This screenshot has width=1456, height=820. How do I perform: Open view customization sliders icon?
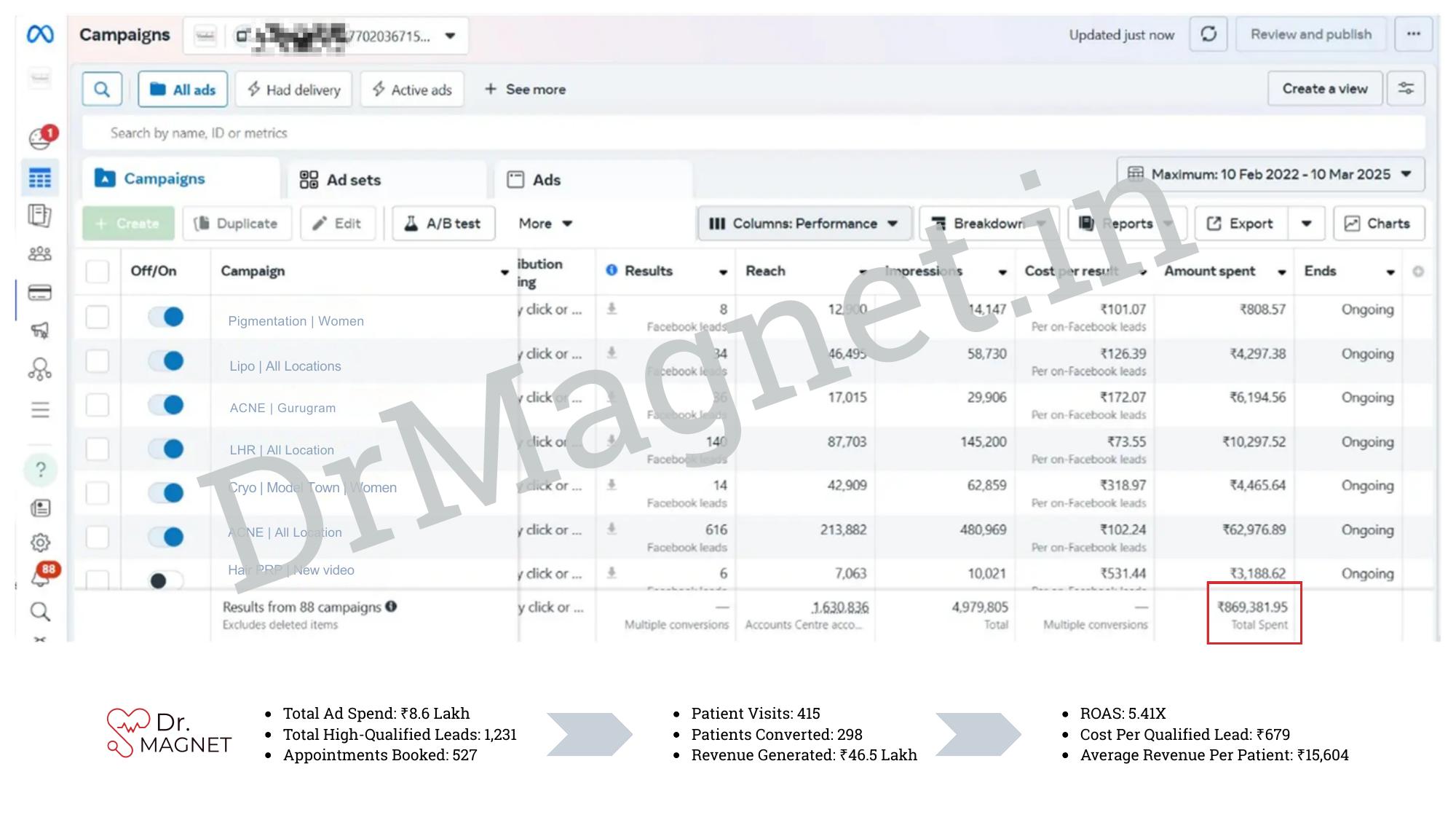pyautogui.click(x=1406, y=89)
